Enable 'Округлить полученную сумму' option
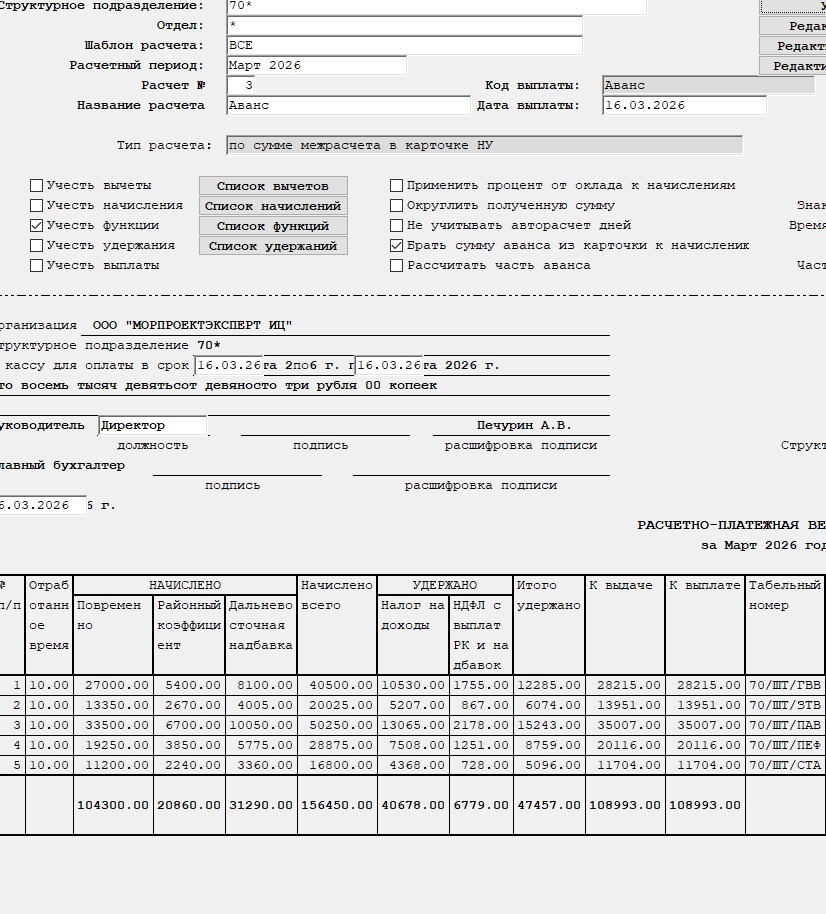Viewport: 826px width, 914px height. [x=397, y=206]
